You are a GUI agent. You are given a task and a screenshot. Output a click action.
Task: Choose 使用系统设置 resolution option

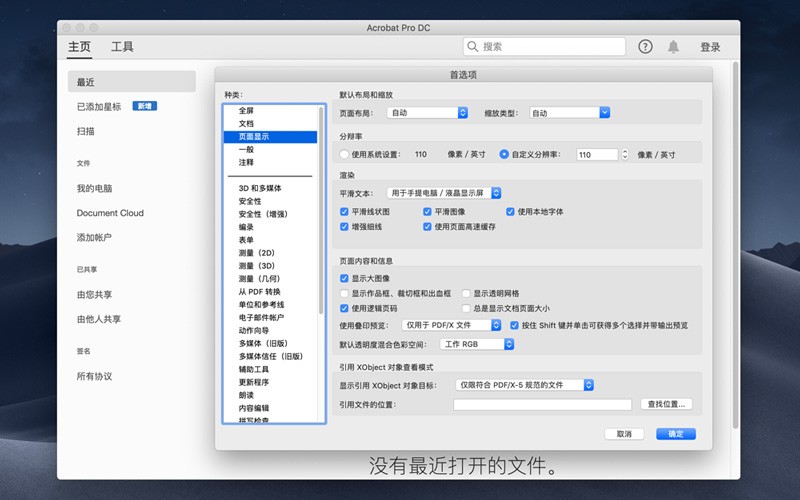point(344,154)
